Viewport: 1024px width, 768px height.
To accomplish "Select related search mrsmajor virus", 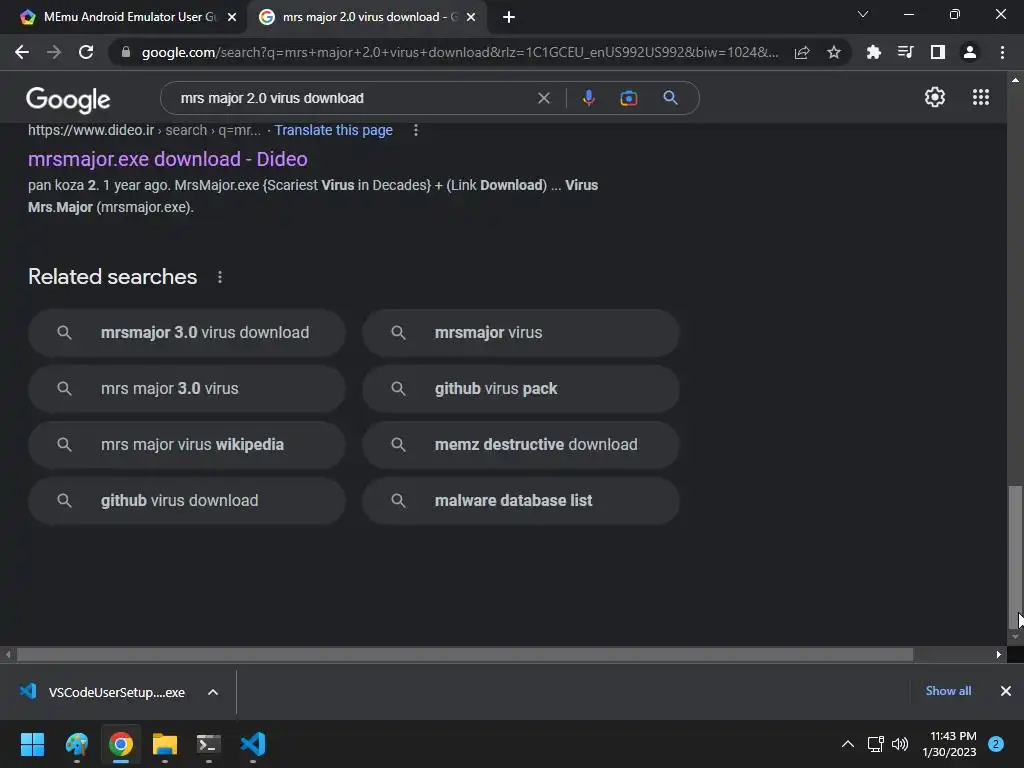I will click(521, 332).
